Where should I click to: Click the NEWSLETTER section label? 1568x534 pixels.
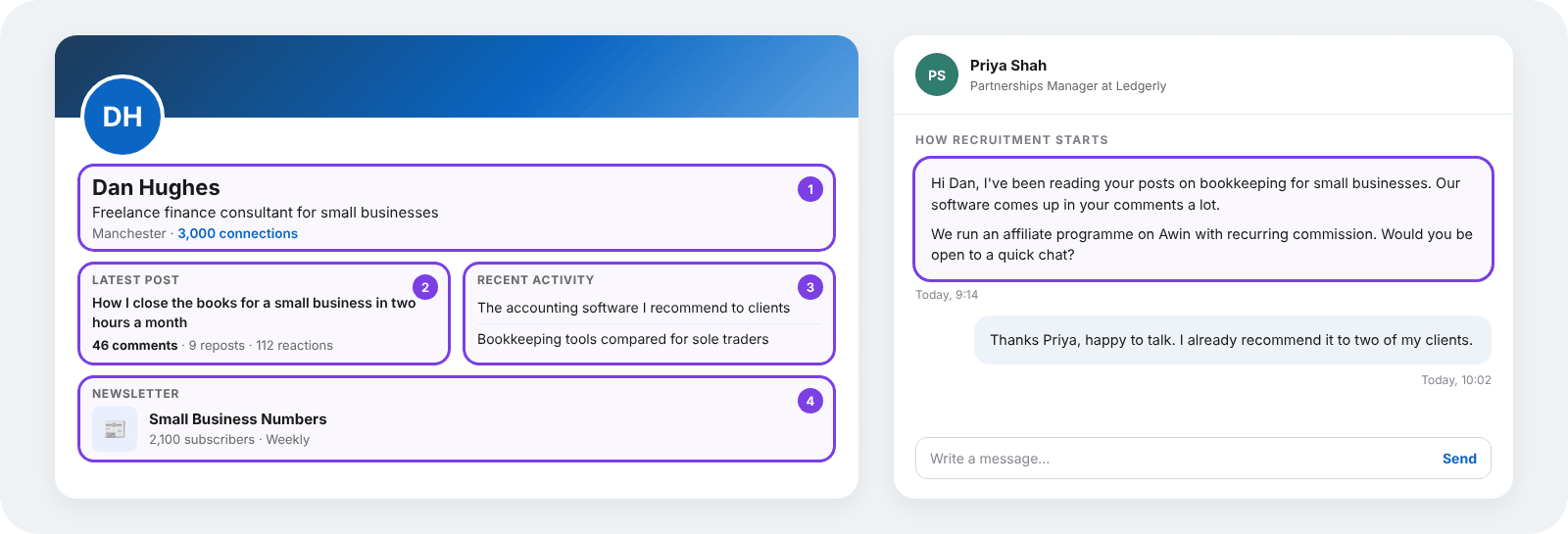tap(135, 394)
